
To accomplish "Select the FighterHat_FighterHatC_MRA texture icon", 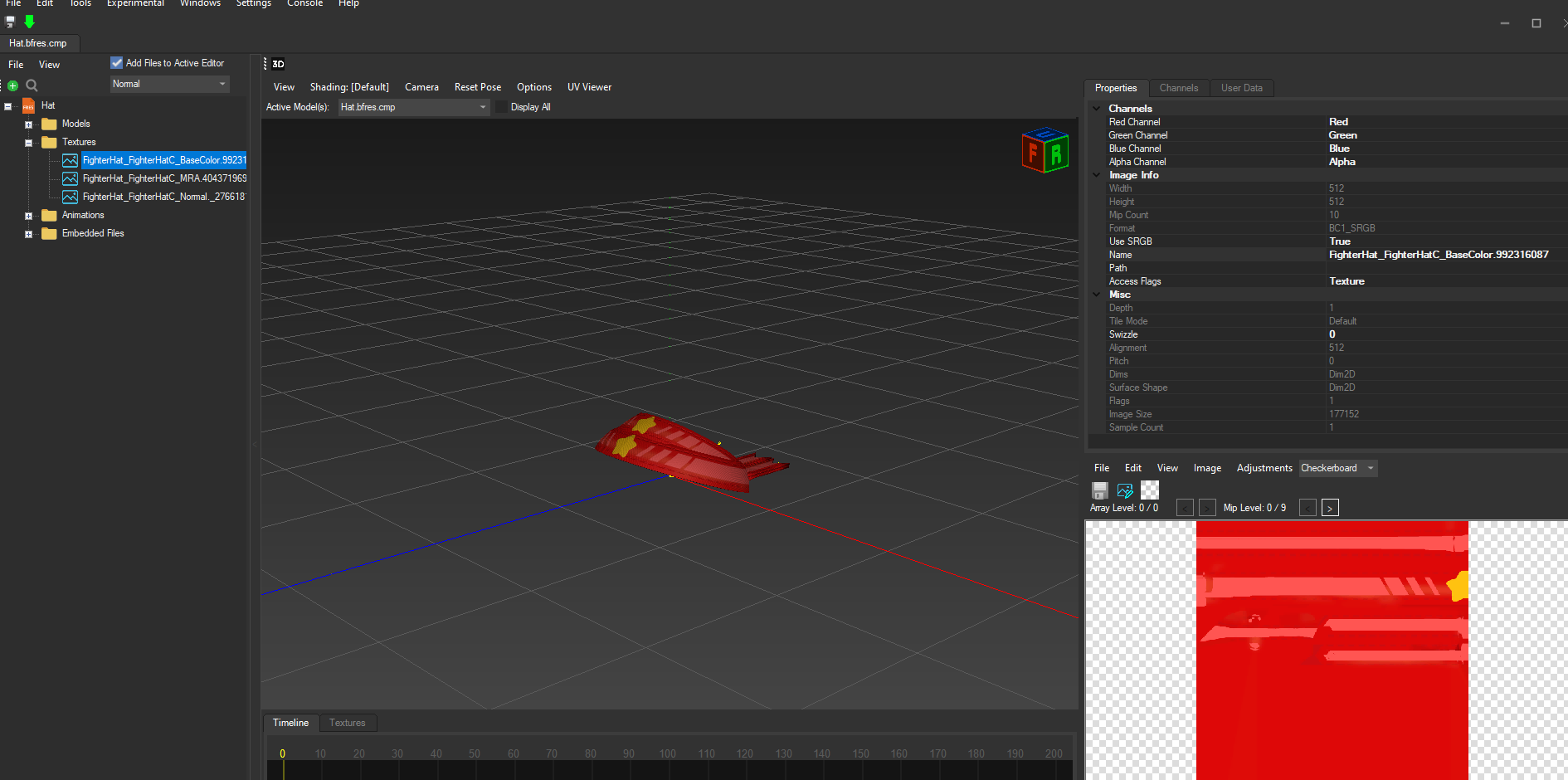I will pos(71,178).
